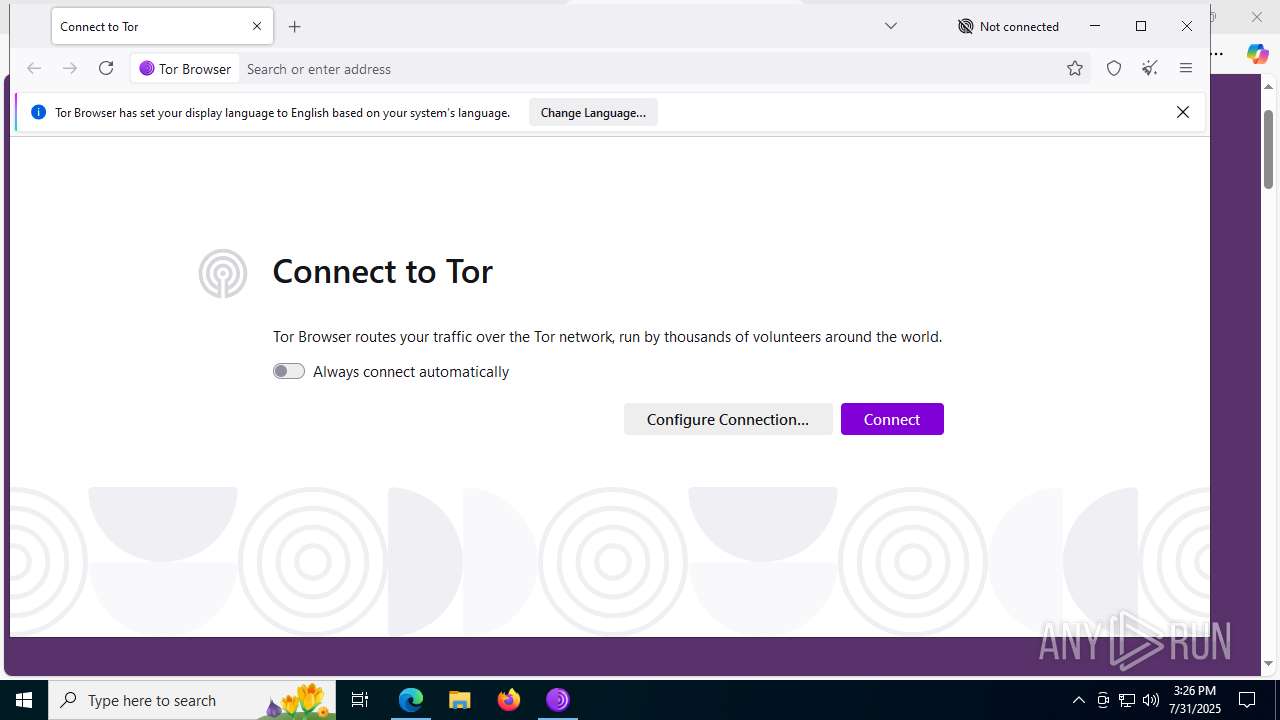Go back to previous page

(34, 69)
